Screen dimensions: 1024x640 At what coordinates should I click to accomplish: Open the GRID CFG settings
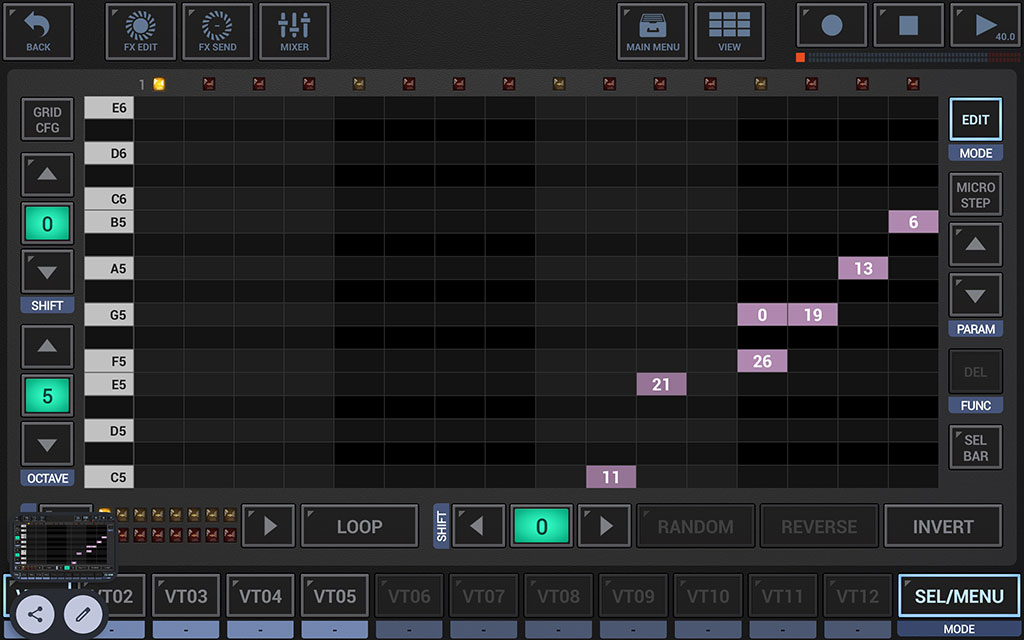click(46, 119)
